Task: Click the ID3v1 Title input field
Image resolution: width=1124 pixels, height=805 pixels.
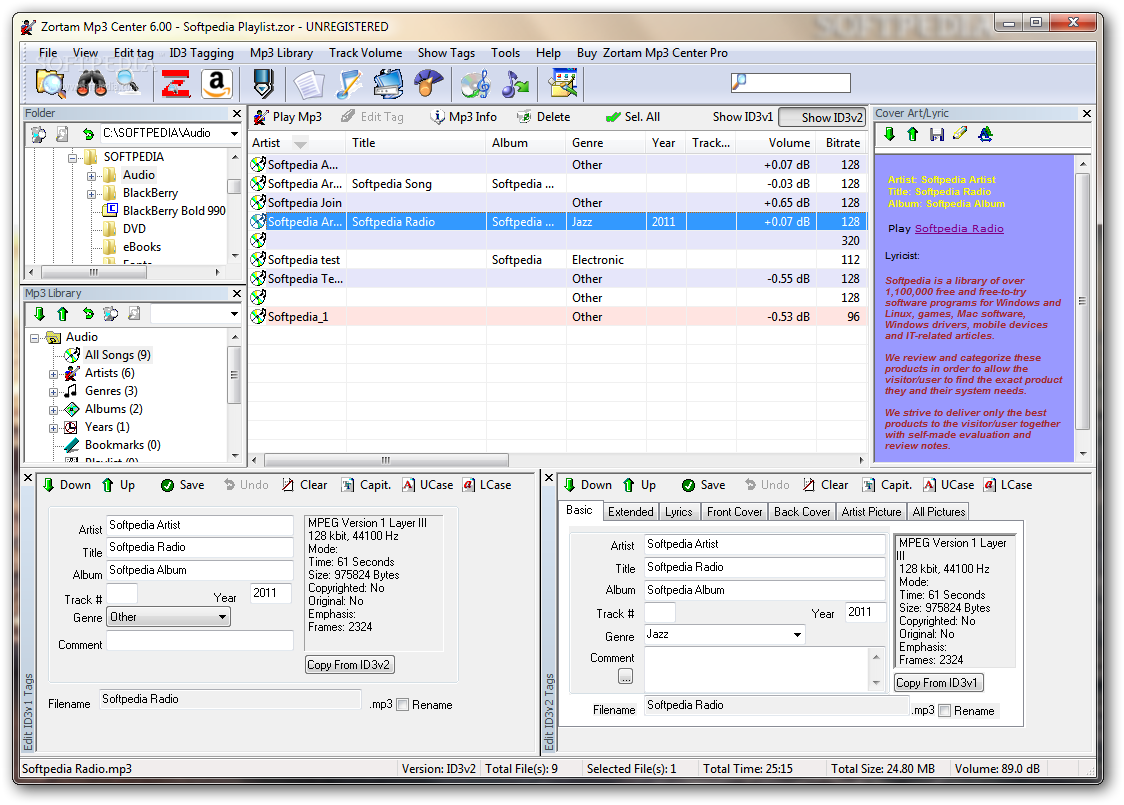Action: tap(200, 547)
